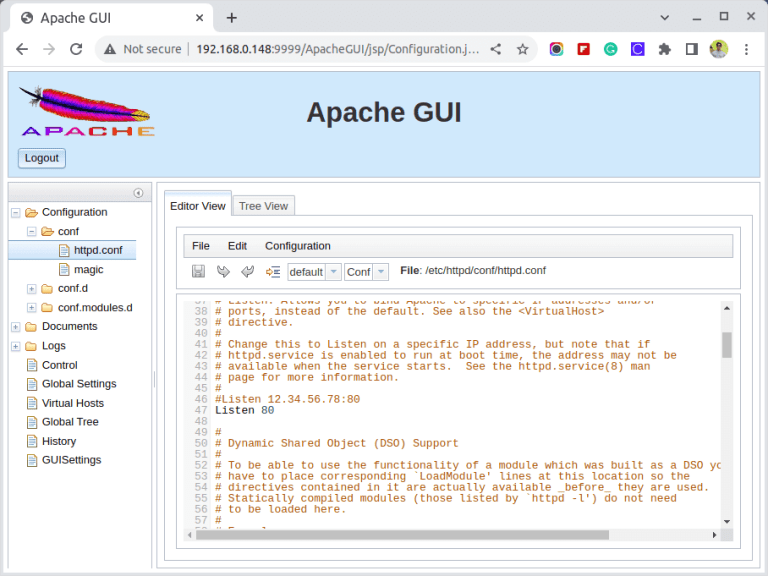The image size is (768, 576).
Task: Open History in the sidebar
Action: click(59, 441)
